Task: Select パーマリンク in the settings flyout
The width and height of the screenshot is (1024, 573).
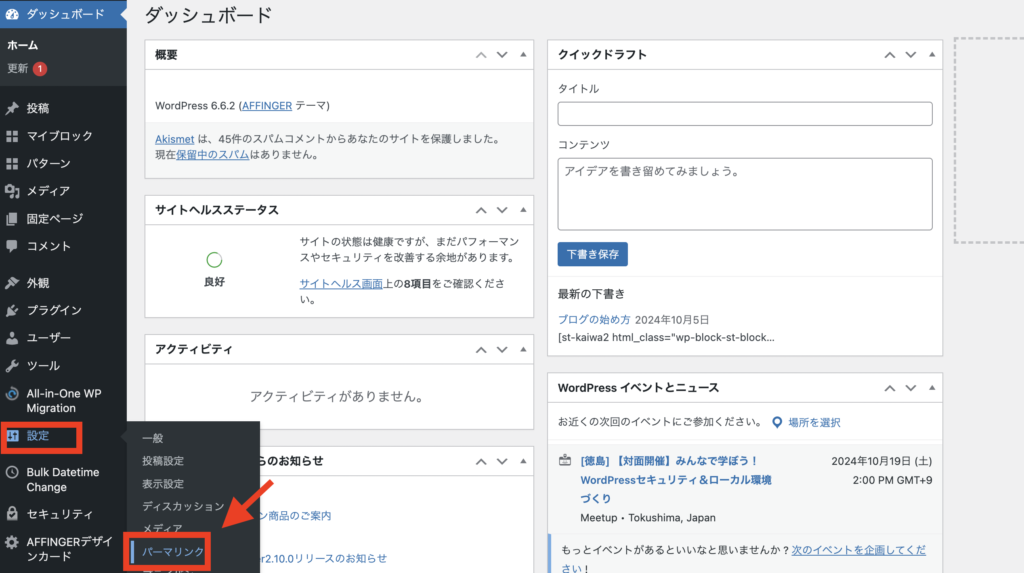Action: [x=173, y=552]
